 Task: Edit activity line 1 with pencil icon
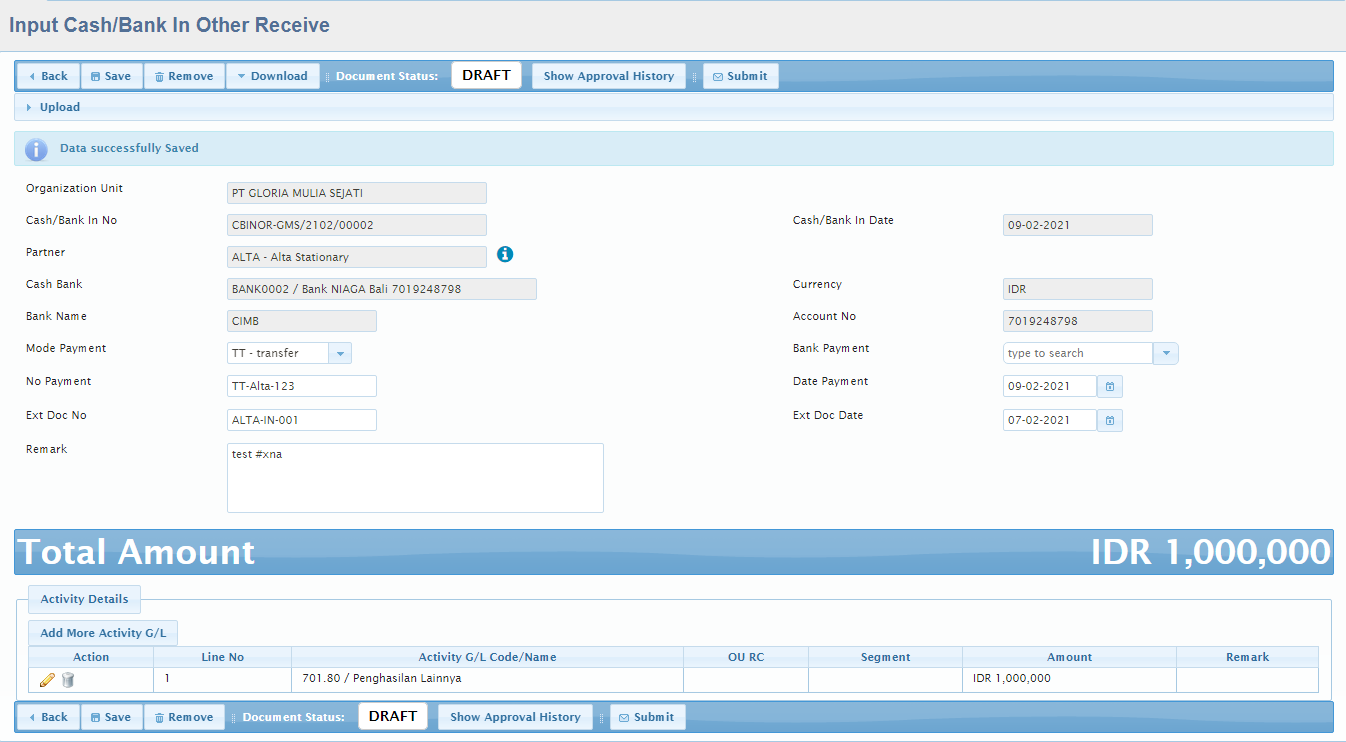tap(47, 680)
